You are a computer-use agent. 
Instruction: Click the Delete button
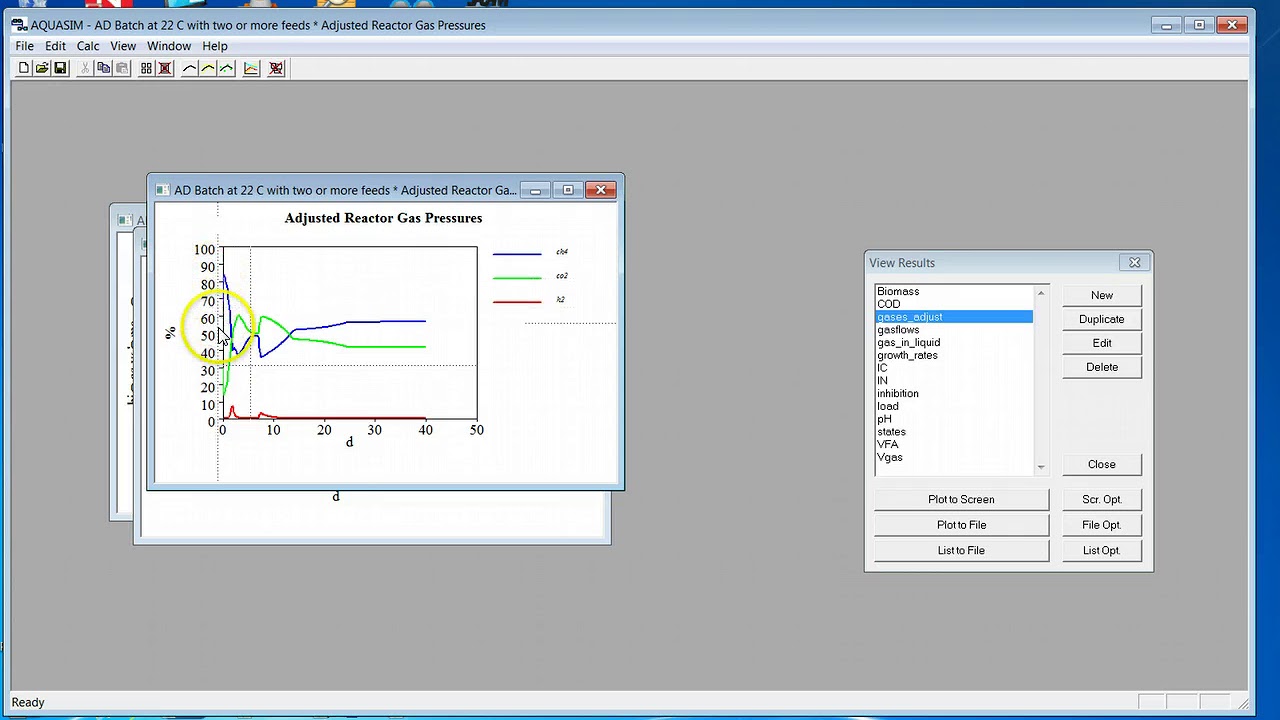click(1102, 367)
